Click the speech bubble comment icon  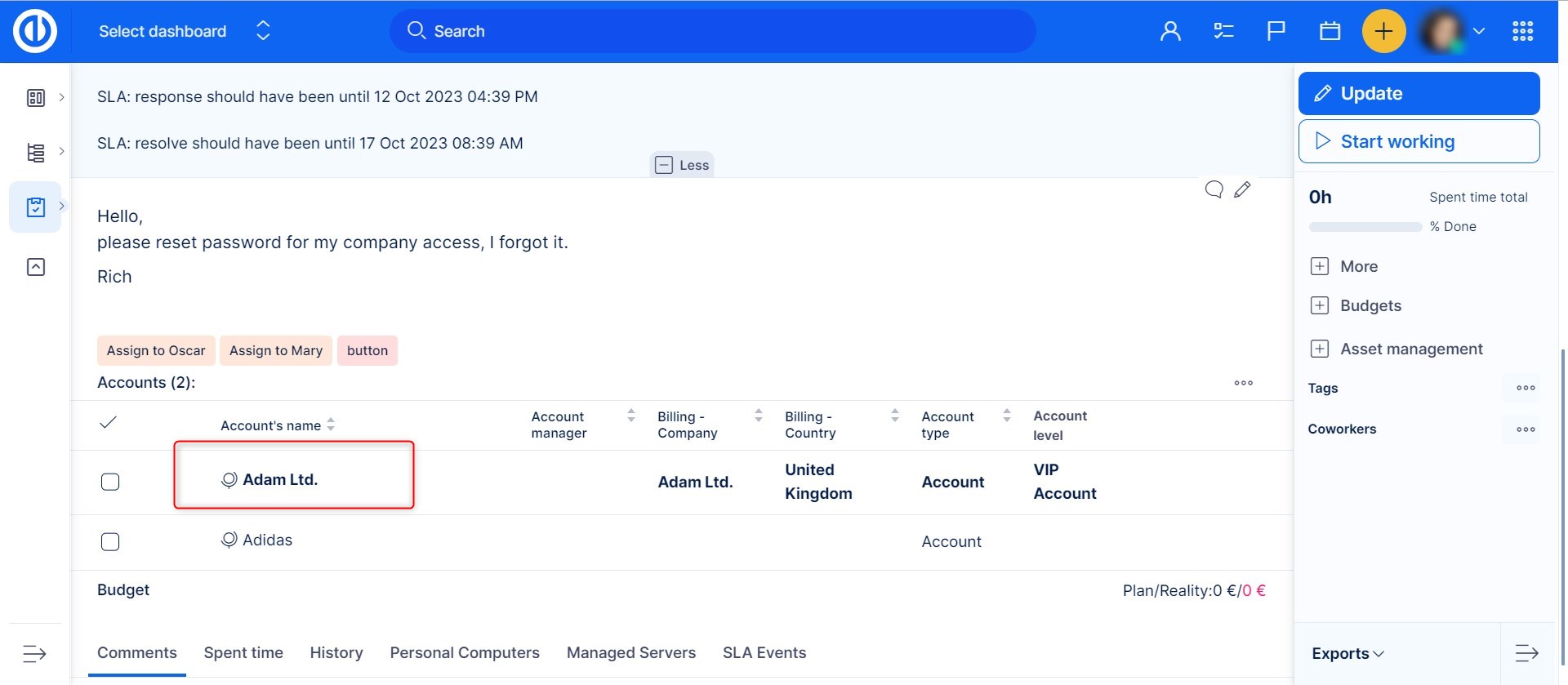(x=1214, y=189)
